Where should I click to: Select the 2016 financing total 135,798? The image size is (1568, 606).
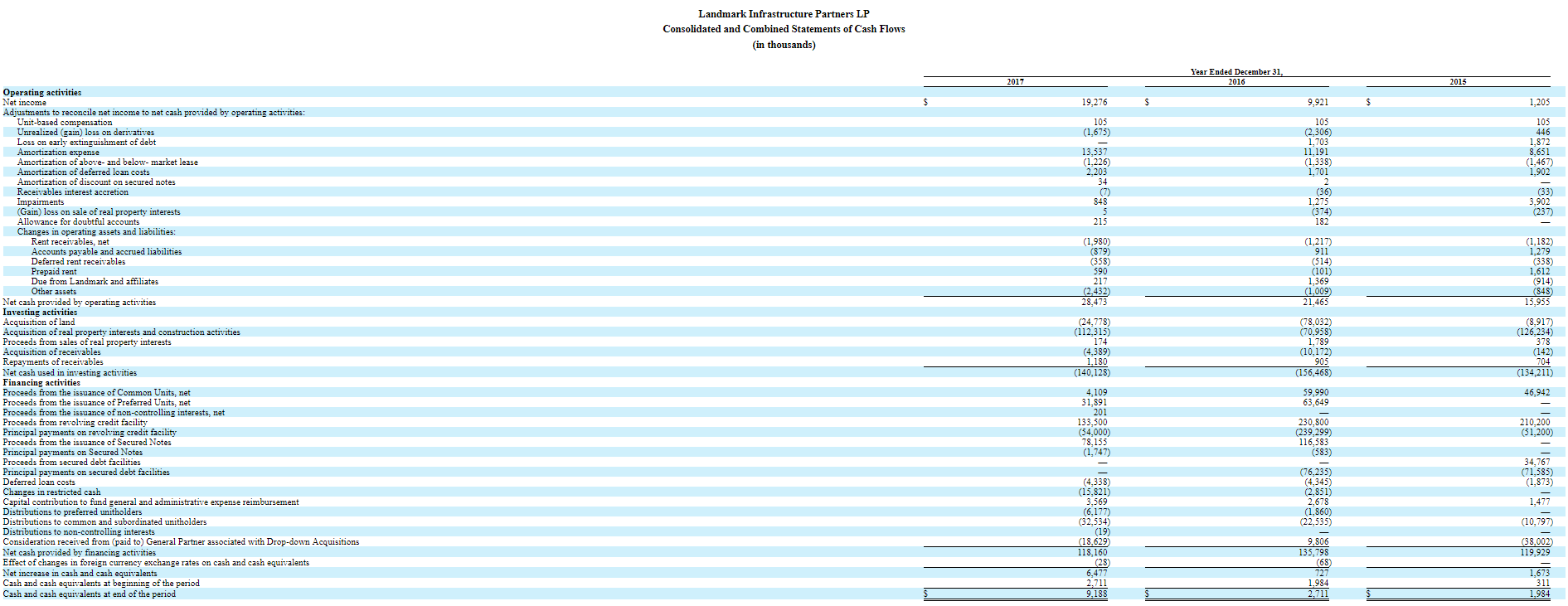coord(1314,552)
